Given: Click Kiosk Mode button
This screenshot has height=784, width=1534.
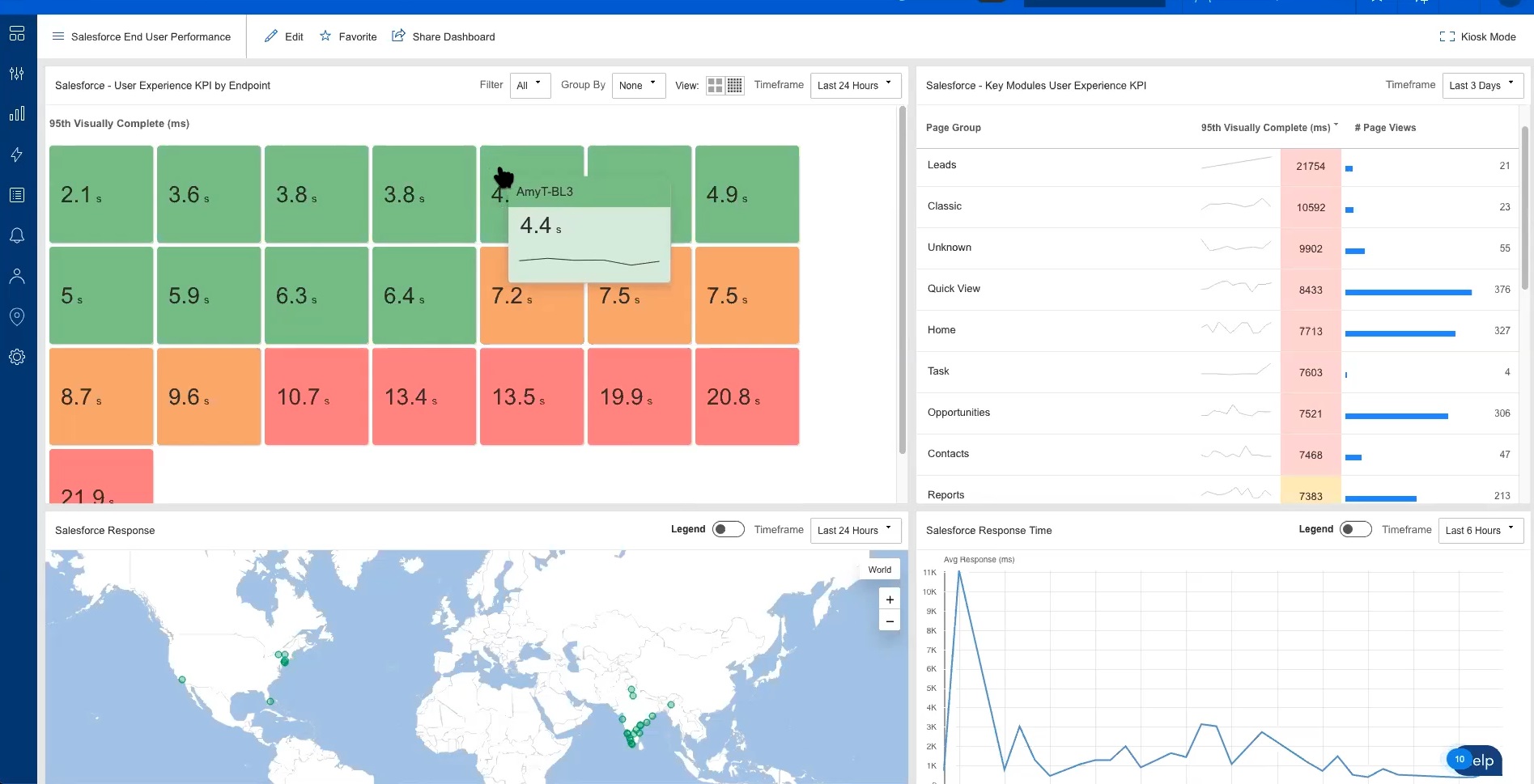Looking at the screenshot, I should tap(1477, 36).
